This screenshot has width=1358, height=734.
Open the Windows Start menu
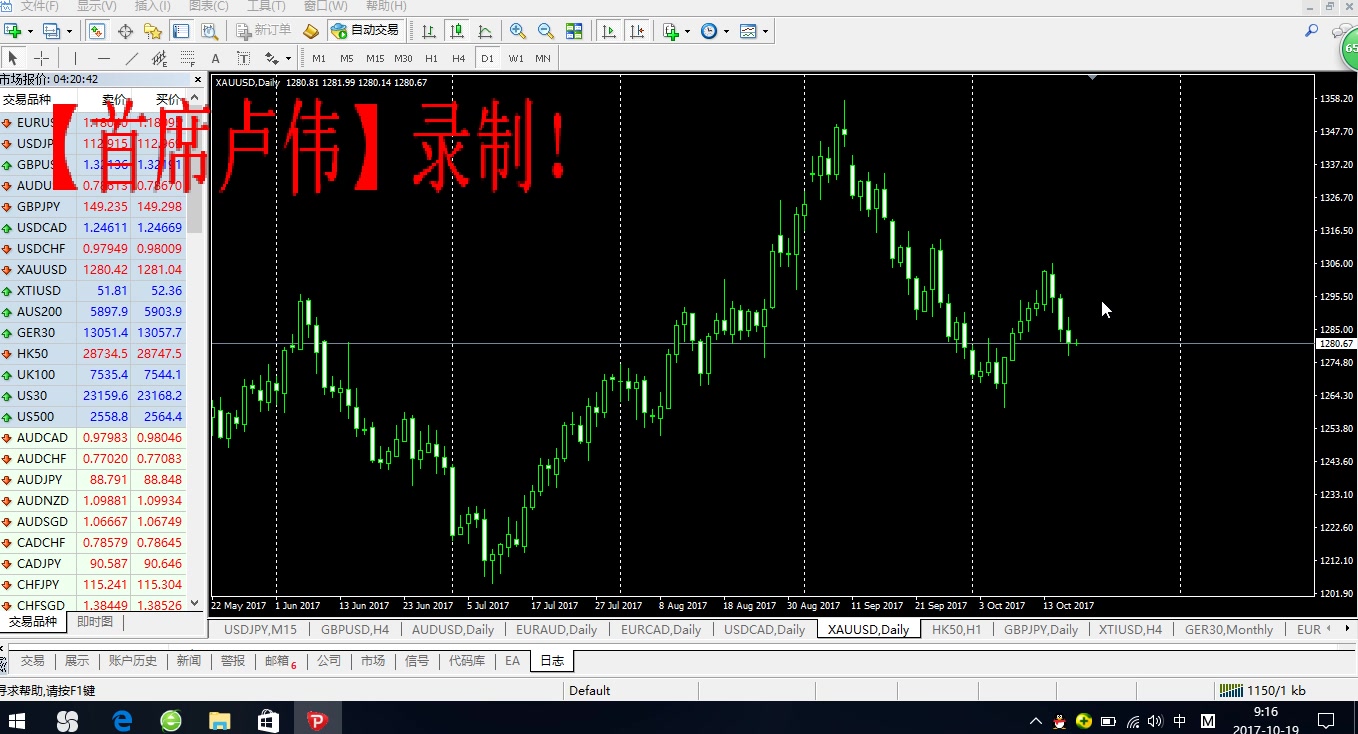(18, 720)
